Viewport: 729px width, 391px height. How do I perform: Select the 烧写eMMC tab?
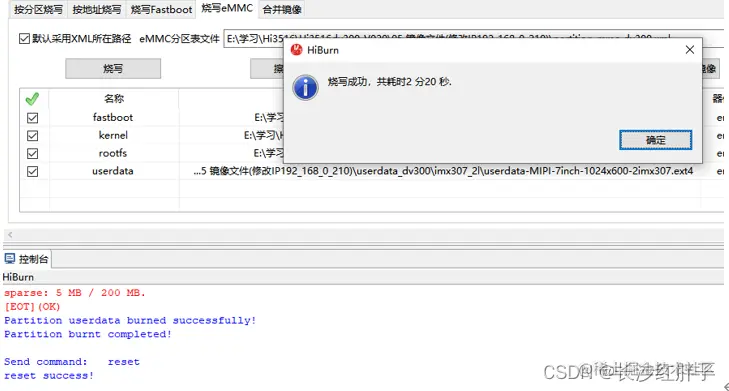tap(227, 9)
